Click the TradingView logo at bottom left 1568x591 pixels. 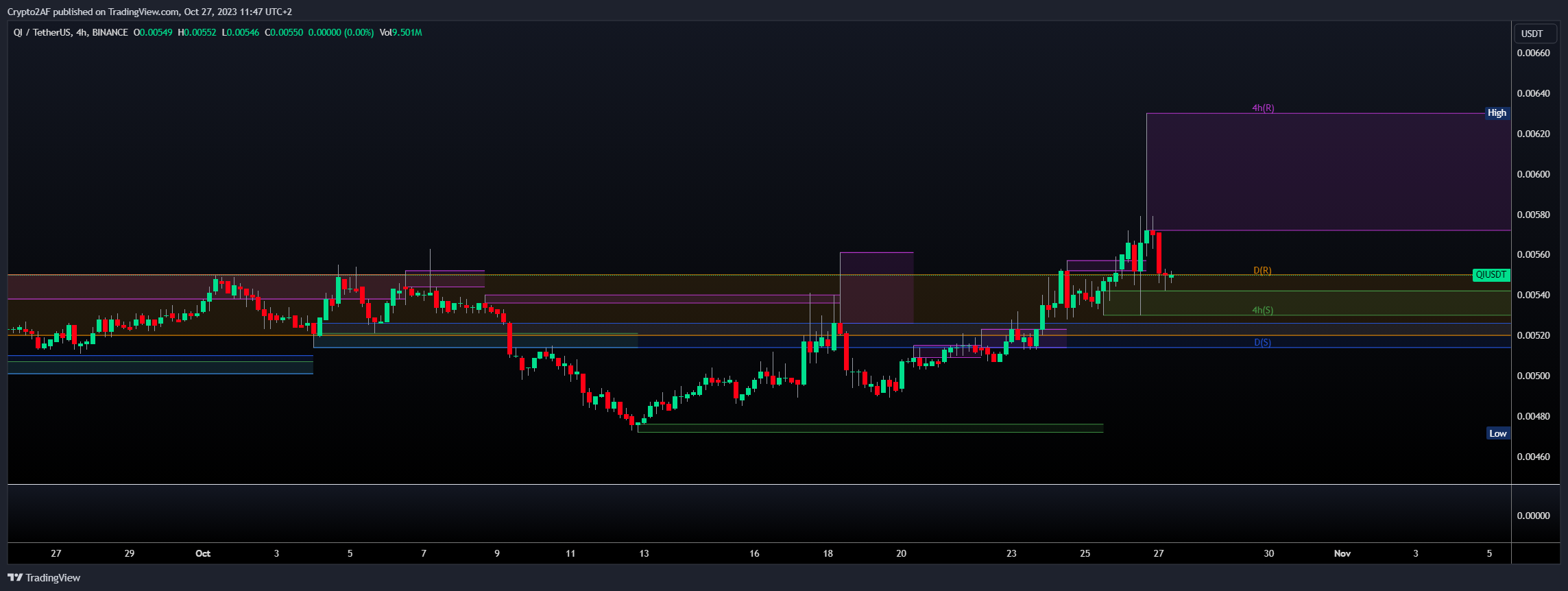pyautogui.click(x=44, y=578)
